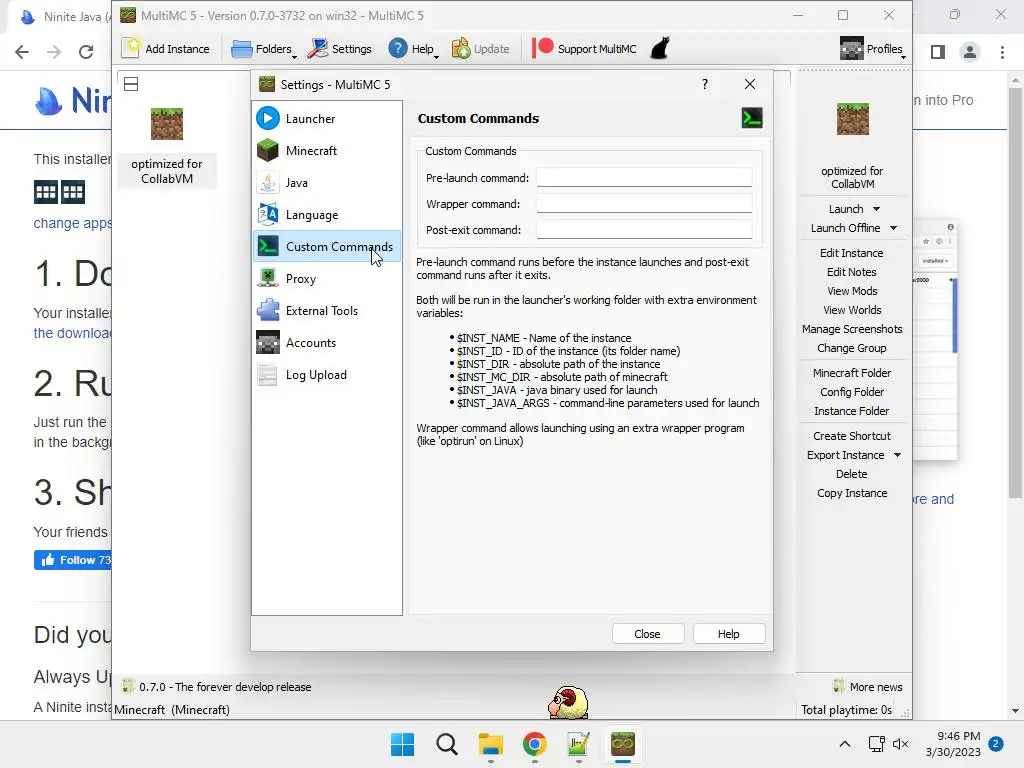This screenshot has height=768, width=1024.
Task: Click Manage Screenshots
Action: point(852,328)
